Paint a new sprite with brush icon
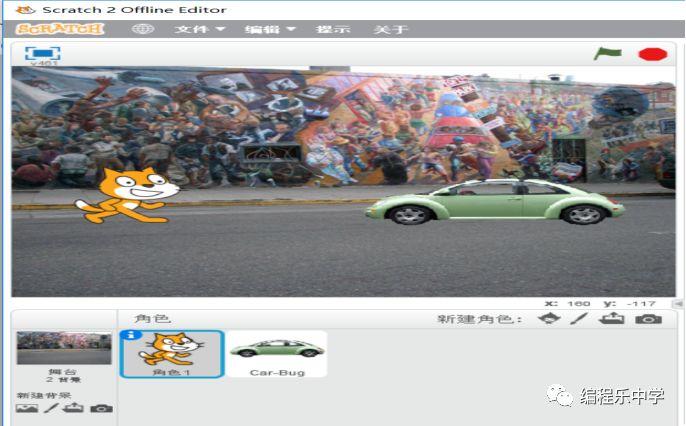The width and height of the screenshot is (686, 426). click(579, 318)
